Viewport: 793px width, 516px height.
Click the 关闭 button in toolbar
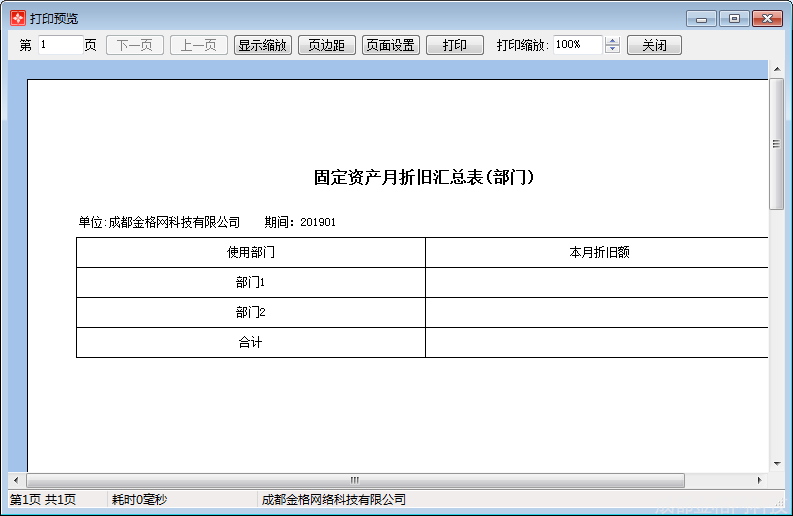654,45
